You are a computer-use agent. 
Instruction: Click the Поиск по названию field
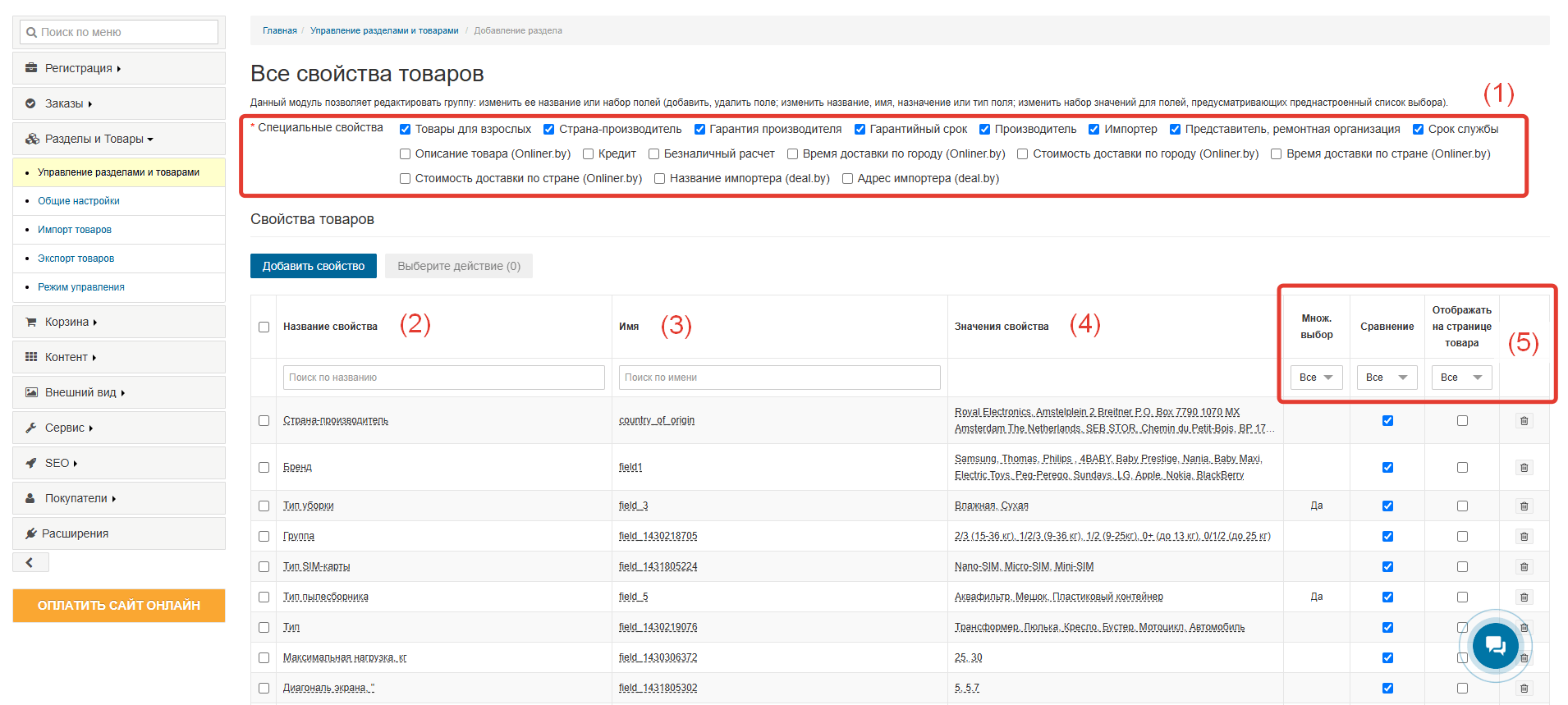444,378
